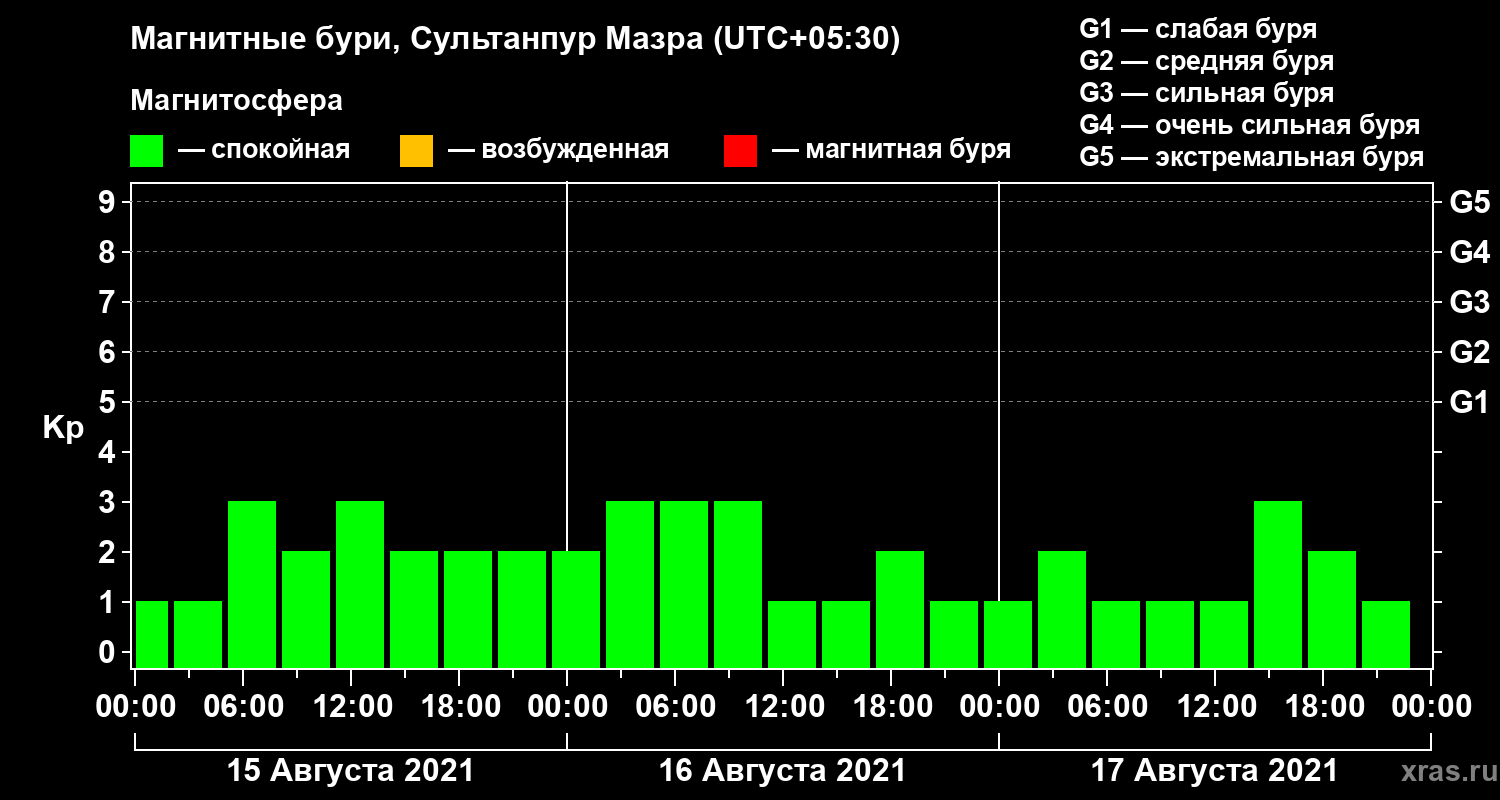Click the '— магнитная буря' legend label
The width and height of the screenshot is (1500, 800).
tap(891, 150)
